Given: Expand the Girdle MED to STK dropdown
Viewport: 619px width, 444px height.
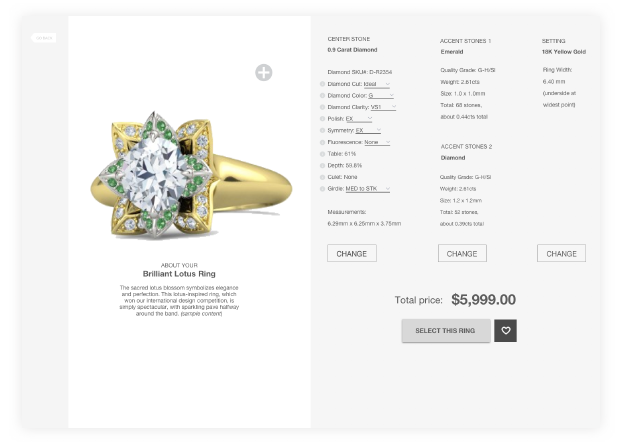Looking at the screenshot, I should [368, 189].
